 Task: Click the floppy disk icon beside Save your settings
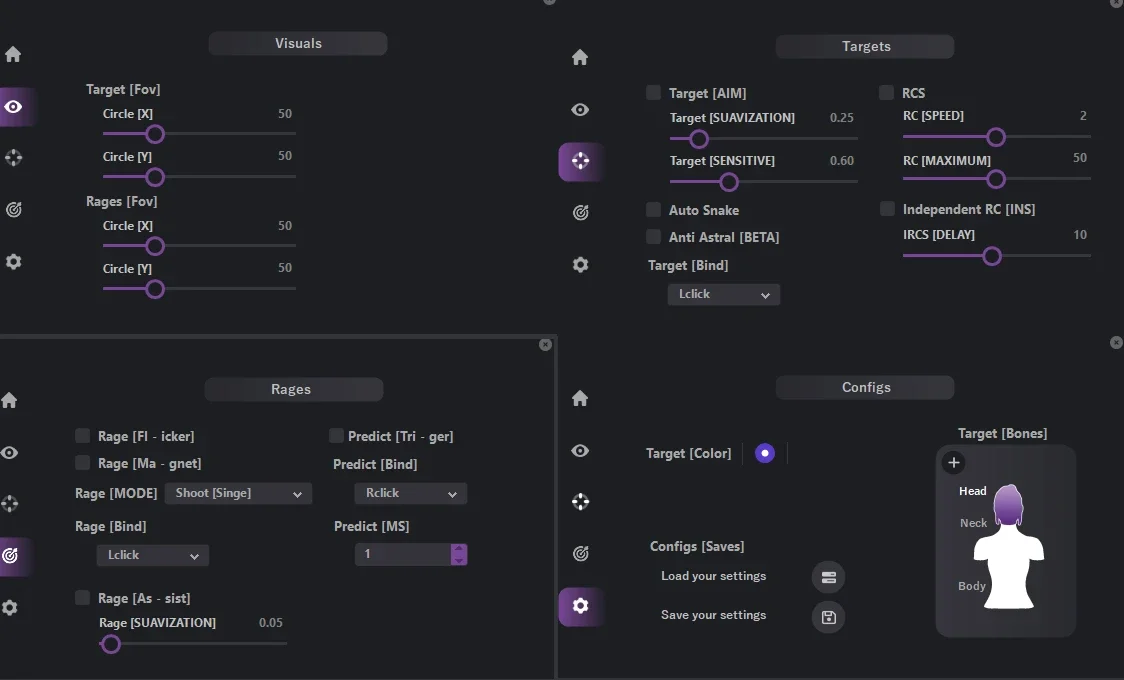tap(829, 617)
